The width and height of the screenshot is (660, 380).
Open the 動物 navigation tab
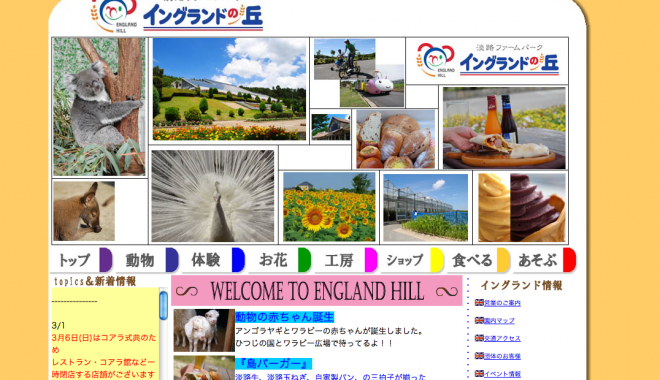[x=148, y=260]
